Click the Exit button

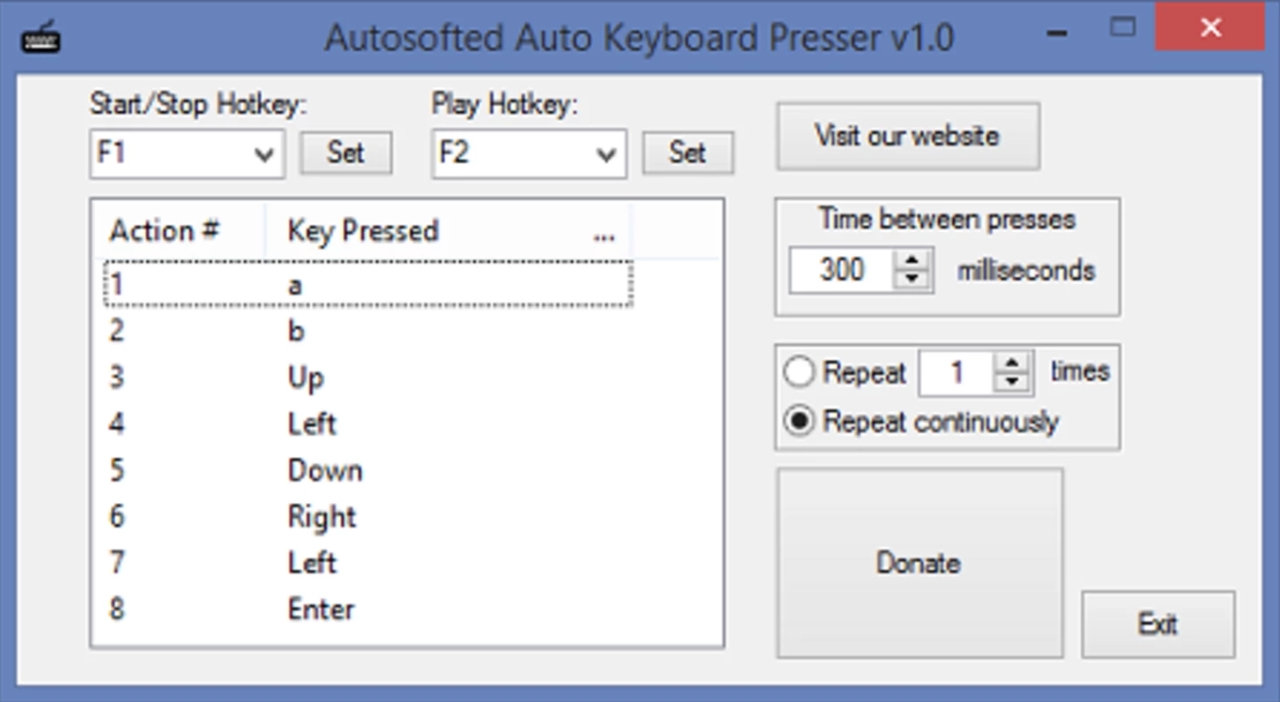tap(1158, 624)
